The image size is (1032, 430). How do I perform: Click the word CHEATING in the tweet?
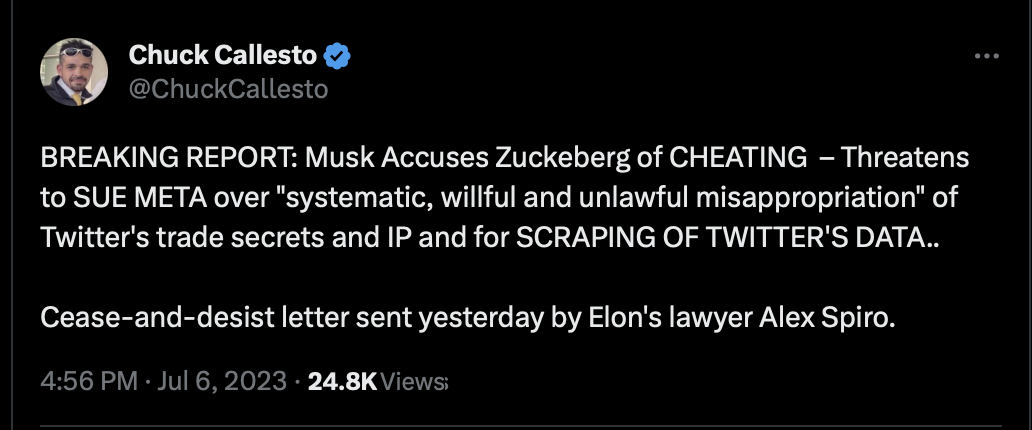pos(737,159)
